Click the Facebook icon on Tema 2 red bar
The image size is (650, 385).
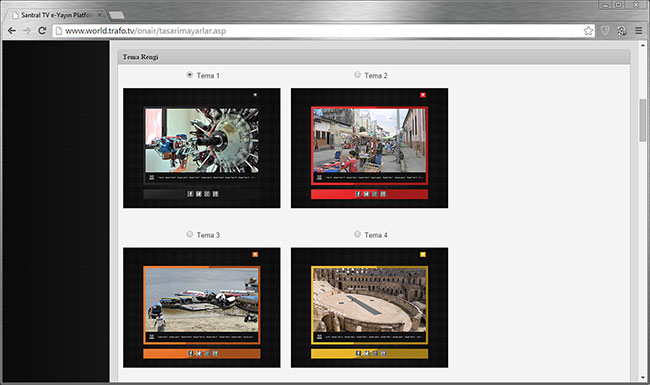click(x=358, y=194)
